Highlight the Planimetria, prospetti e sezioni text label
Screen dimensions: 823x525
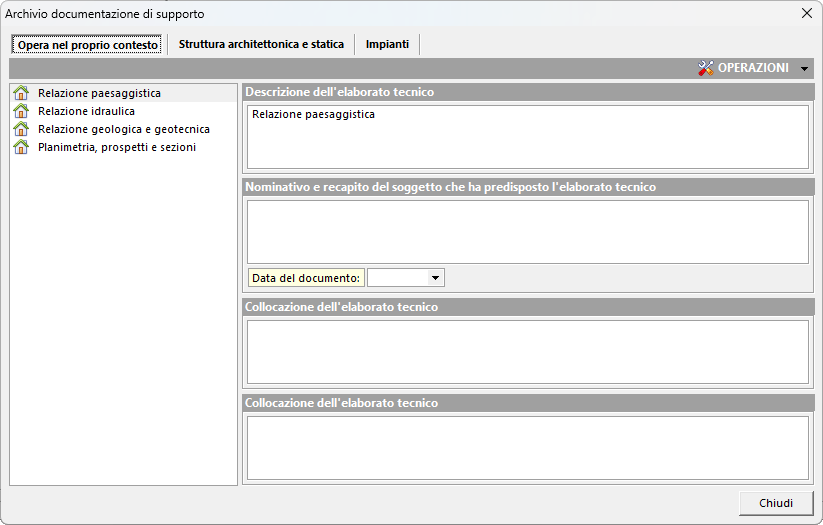pos(116,147)
